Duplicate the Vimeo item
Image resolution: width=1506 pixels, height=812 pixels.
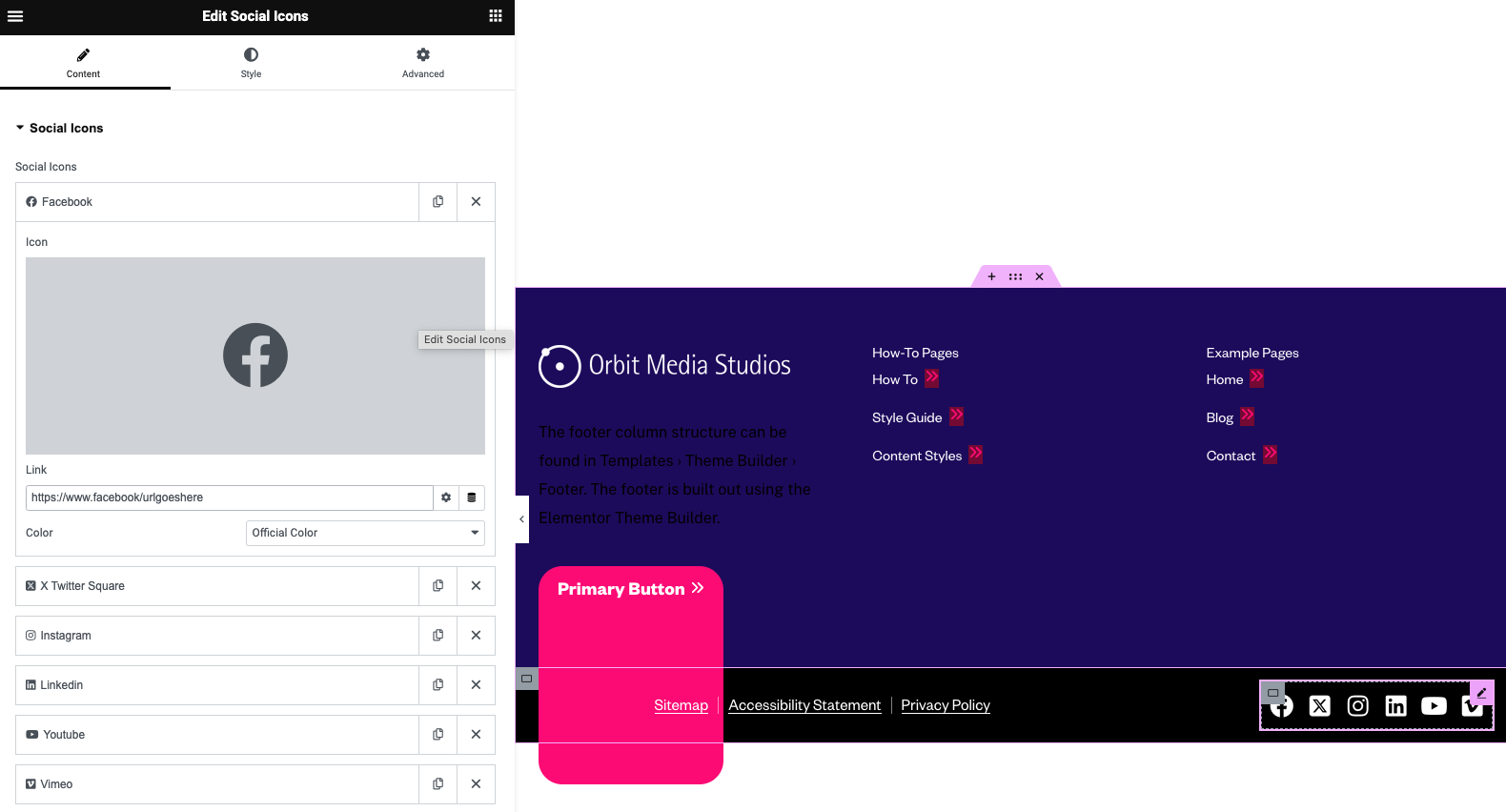(x=438, y=784)
